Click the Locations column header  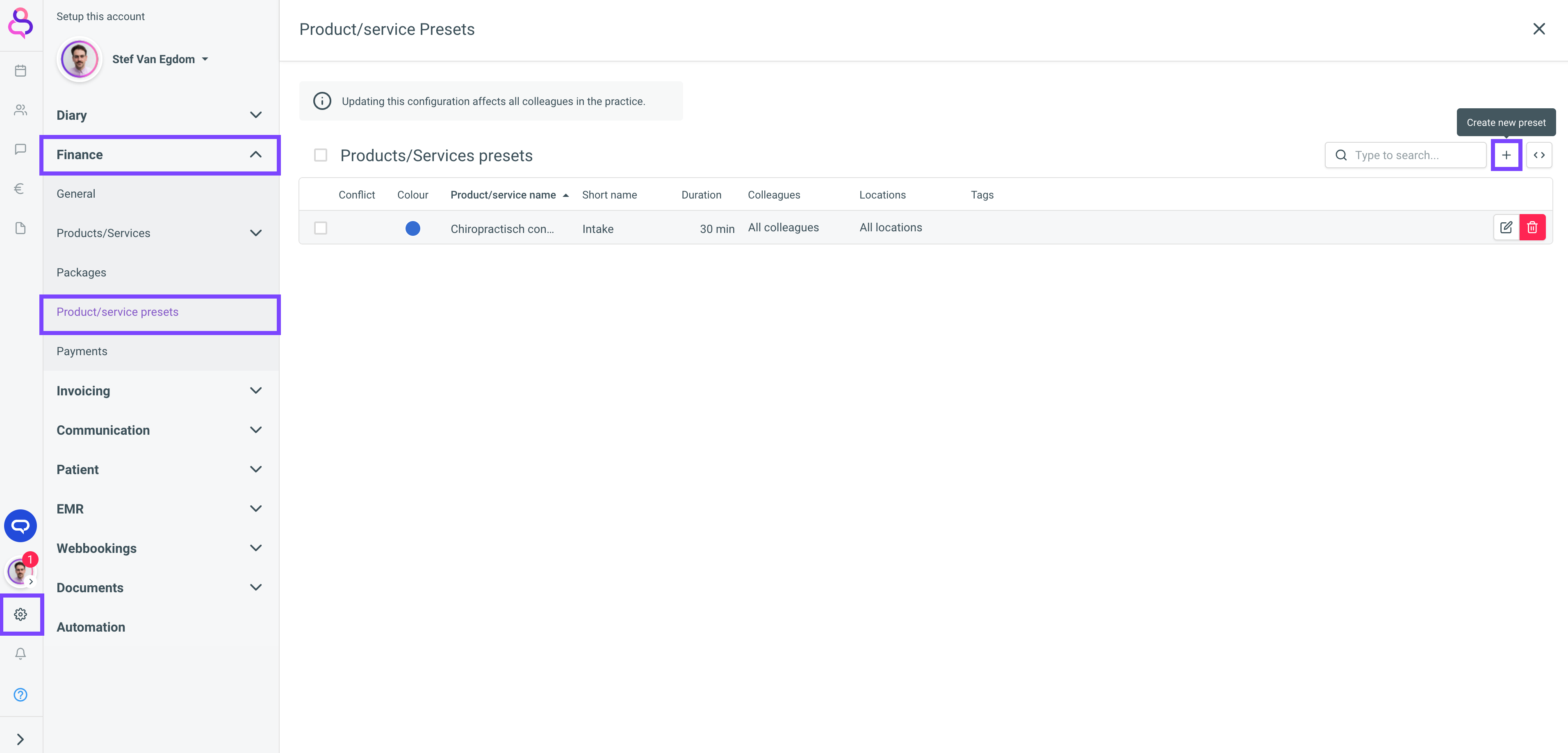(882, 195)
